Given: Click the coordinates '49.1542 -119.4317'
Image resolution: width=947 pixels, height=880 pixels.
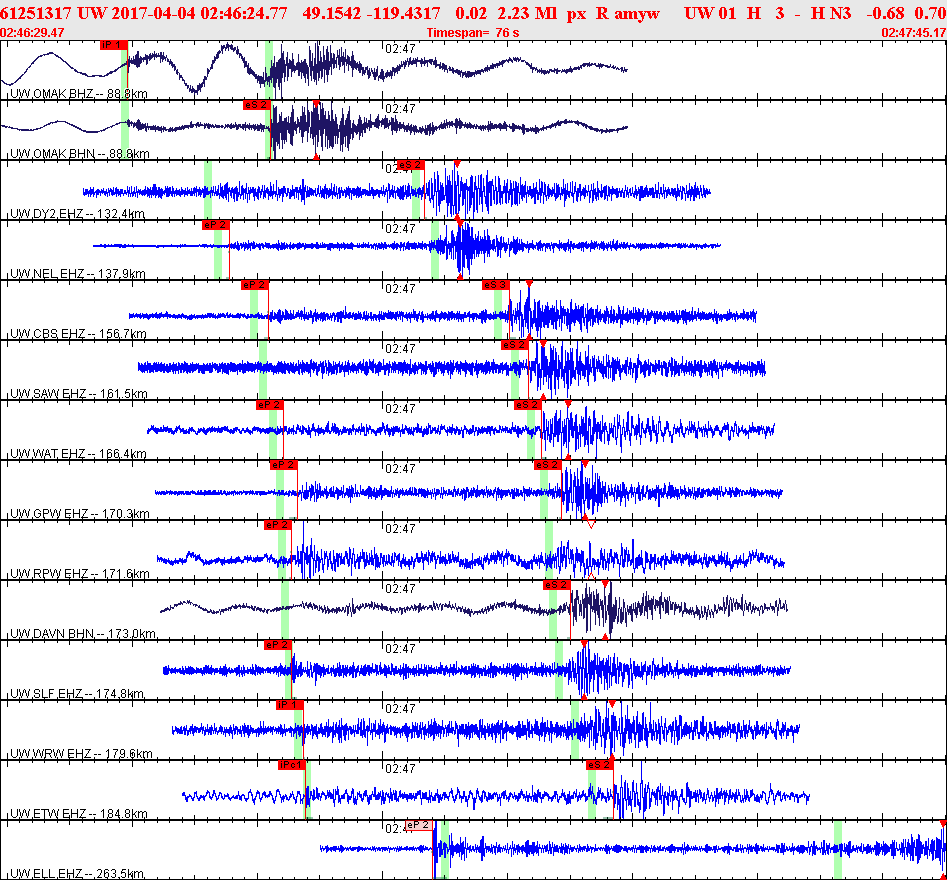Looking at the screenshot, I should [371, 13].
